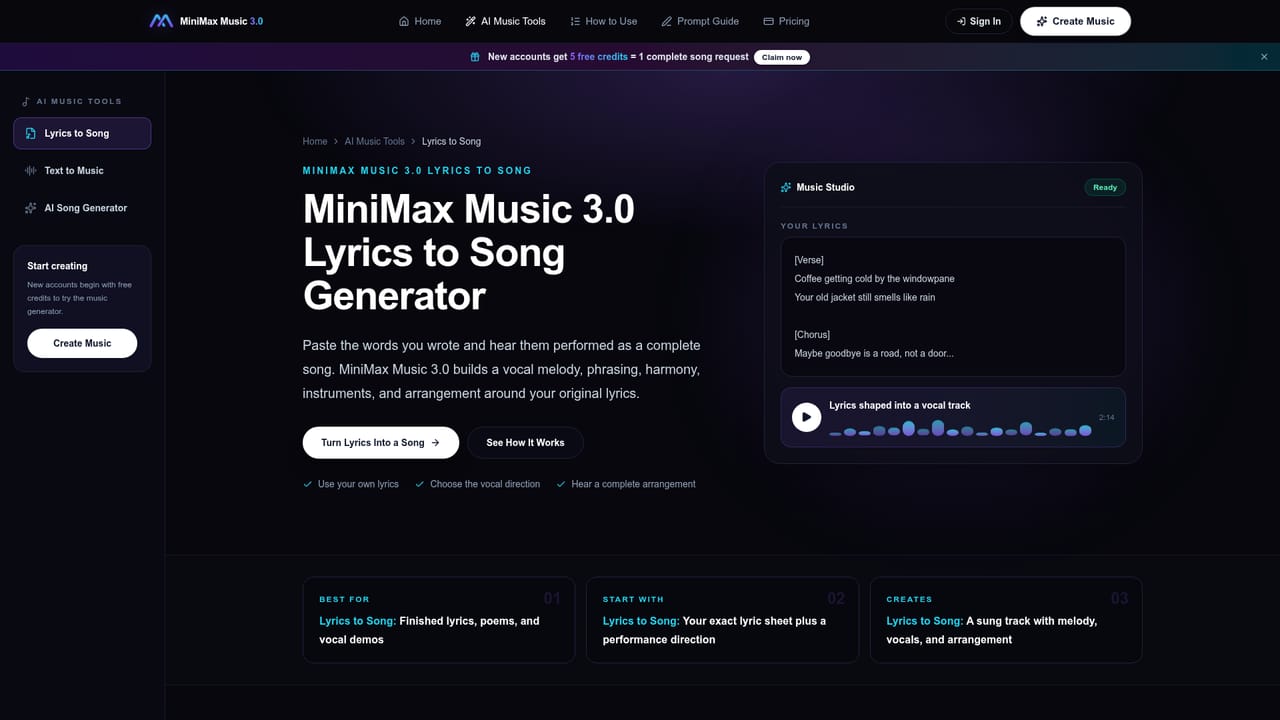Click the Text to Music waveform icon

pos(31,171)
